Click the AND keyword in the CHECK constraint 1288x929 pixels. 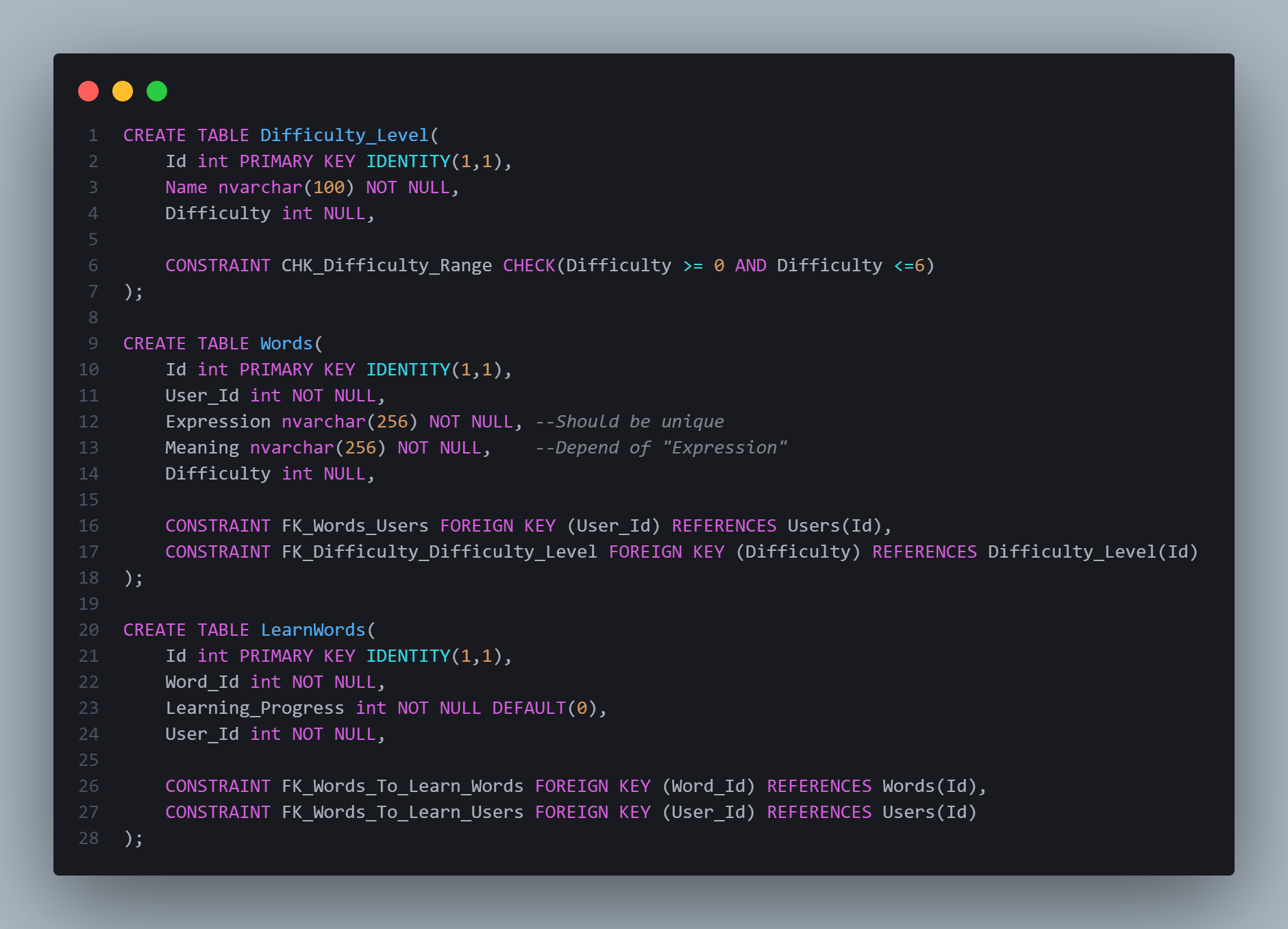point(751,265)
